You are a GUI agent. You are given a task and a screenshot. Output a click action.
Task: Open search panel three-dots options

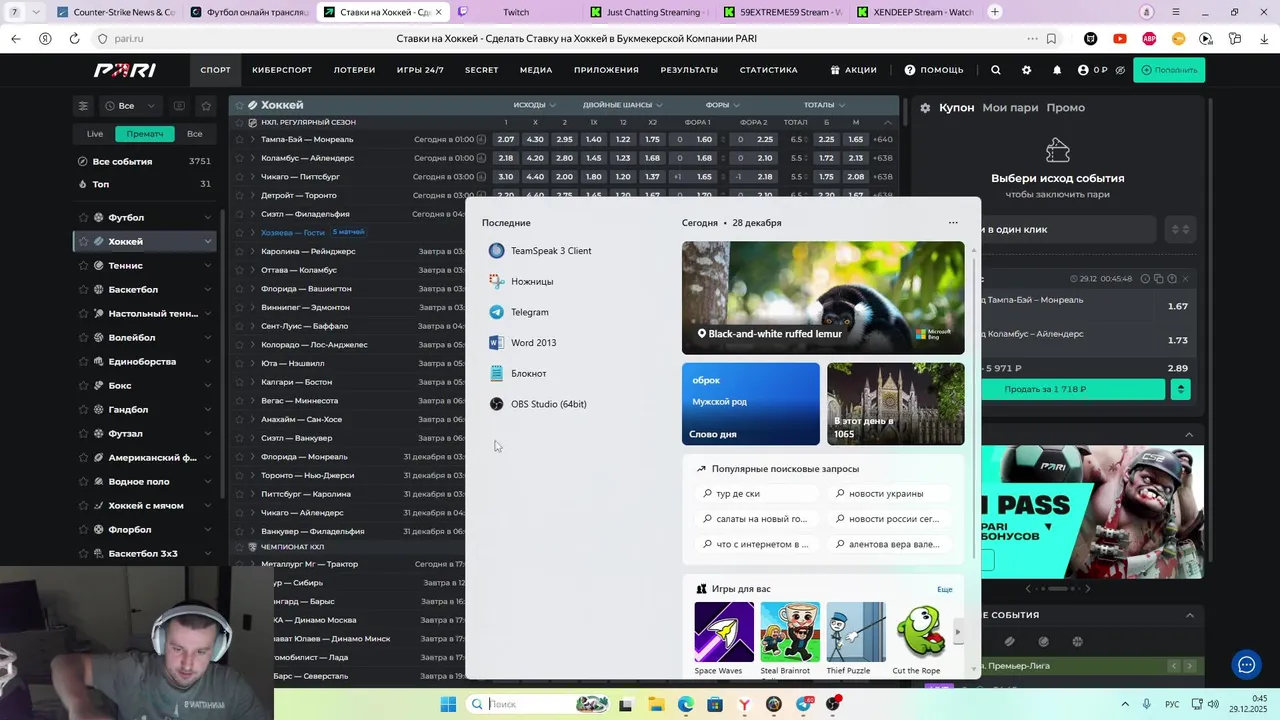[x=953, y=223]
